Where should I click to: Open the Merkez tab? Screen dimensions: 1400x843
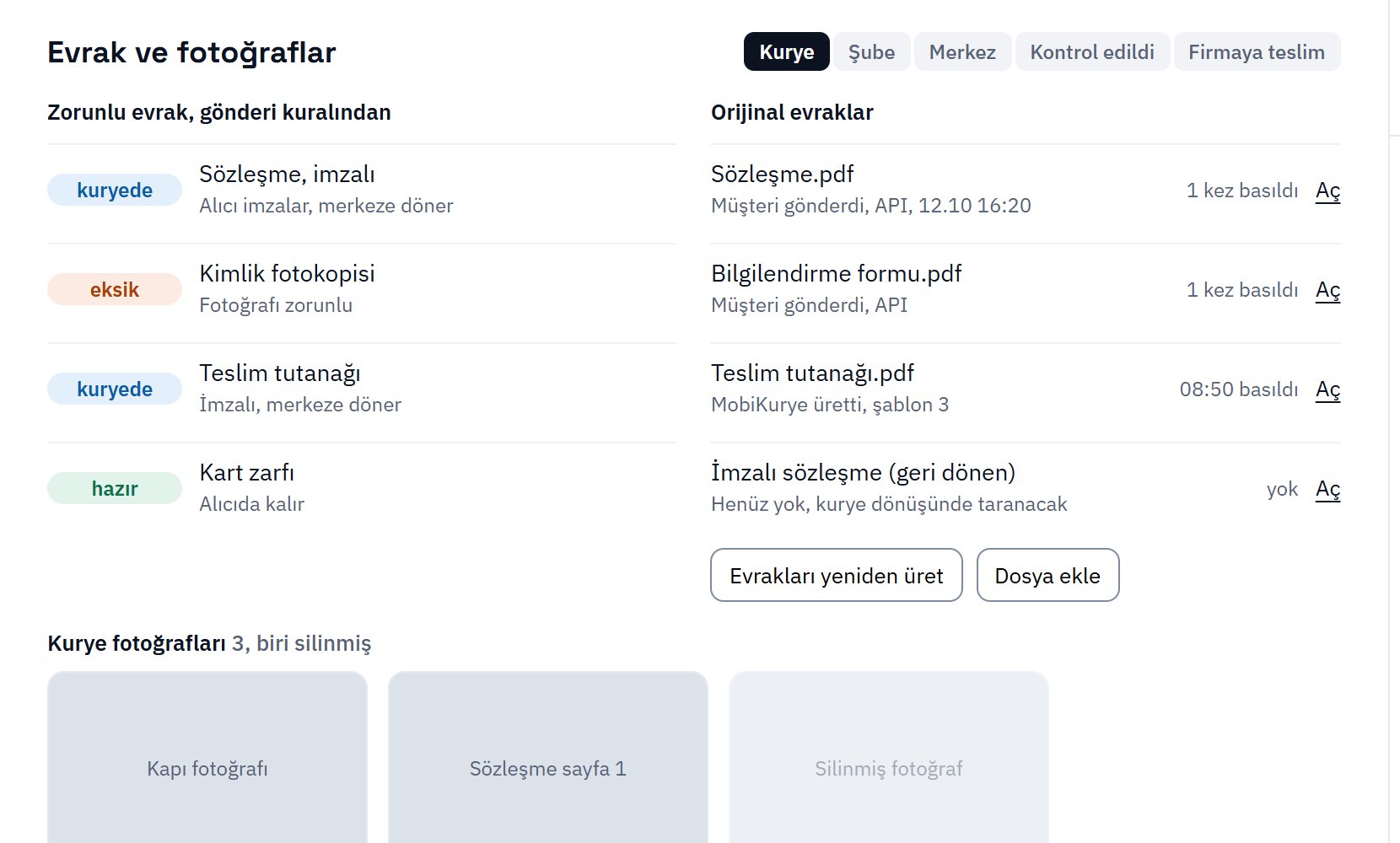pos(962,52)
